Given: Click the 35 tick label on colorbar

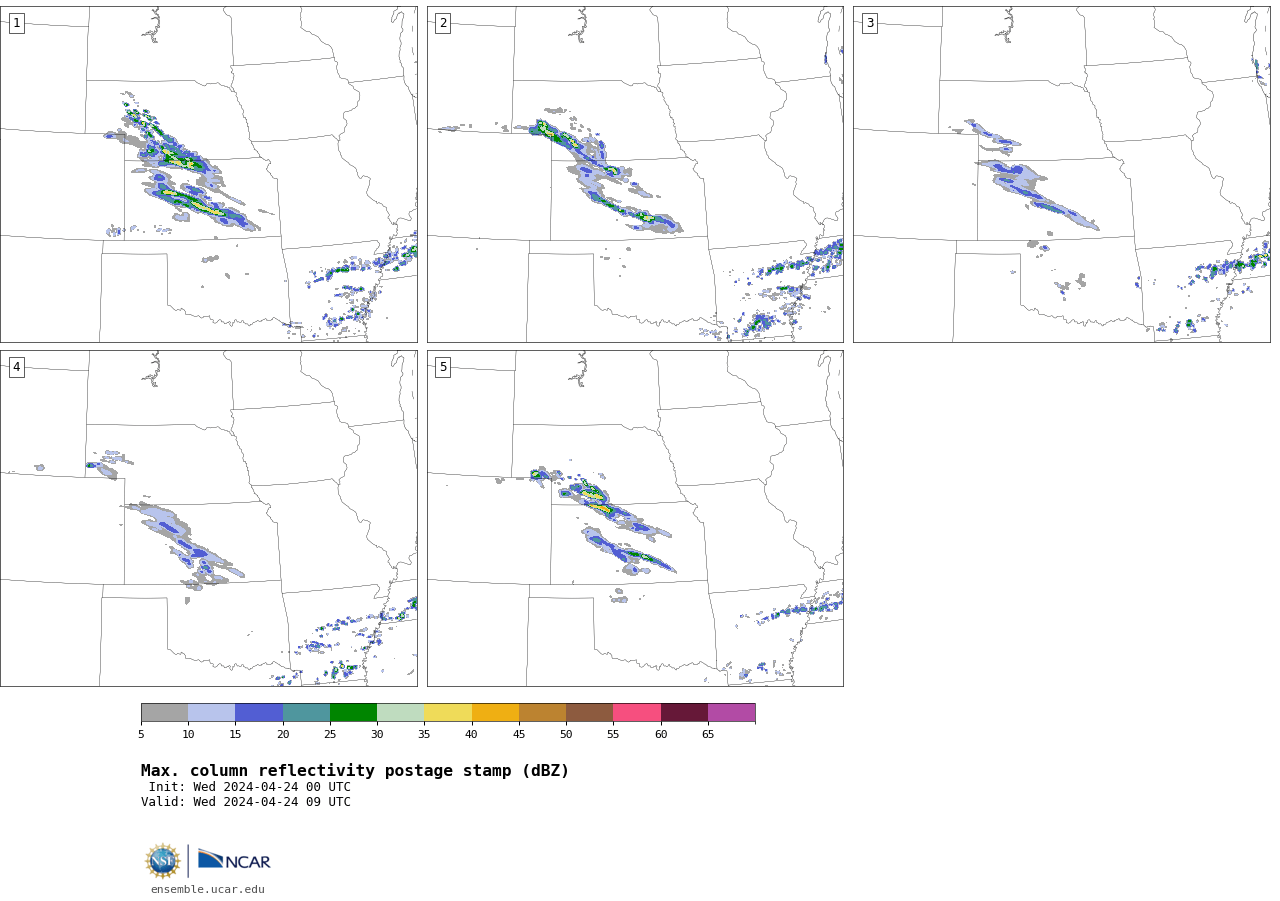Looking at the screenshot, I should click(x=424, y=734).
